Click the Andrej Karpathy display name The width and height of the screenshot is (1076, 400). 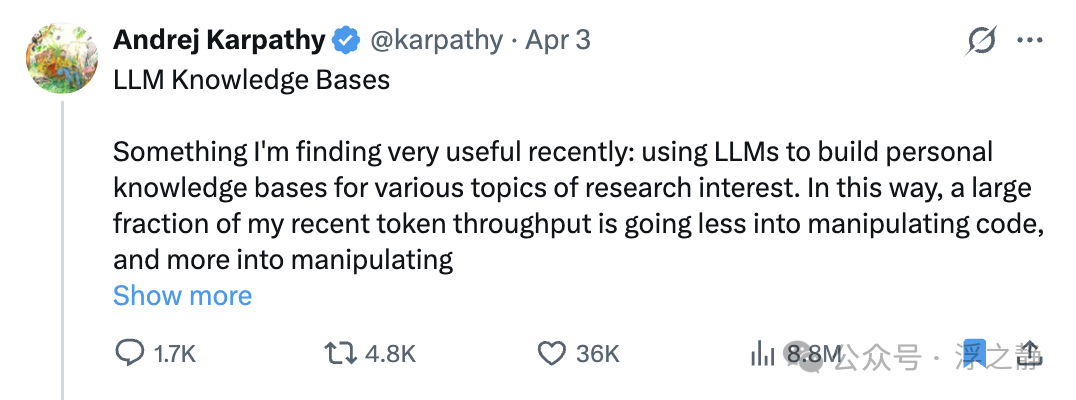click(219, 40)
